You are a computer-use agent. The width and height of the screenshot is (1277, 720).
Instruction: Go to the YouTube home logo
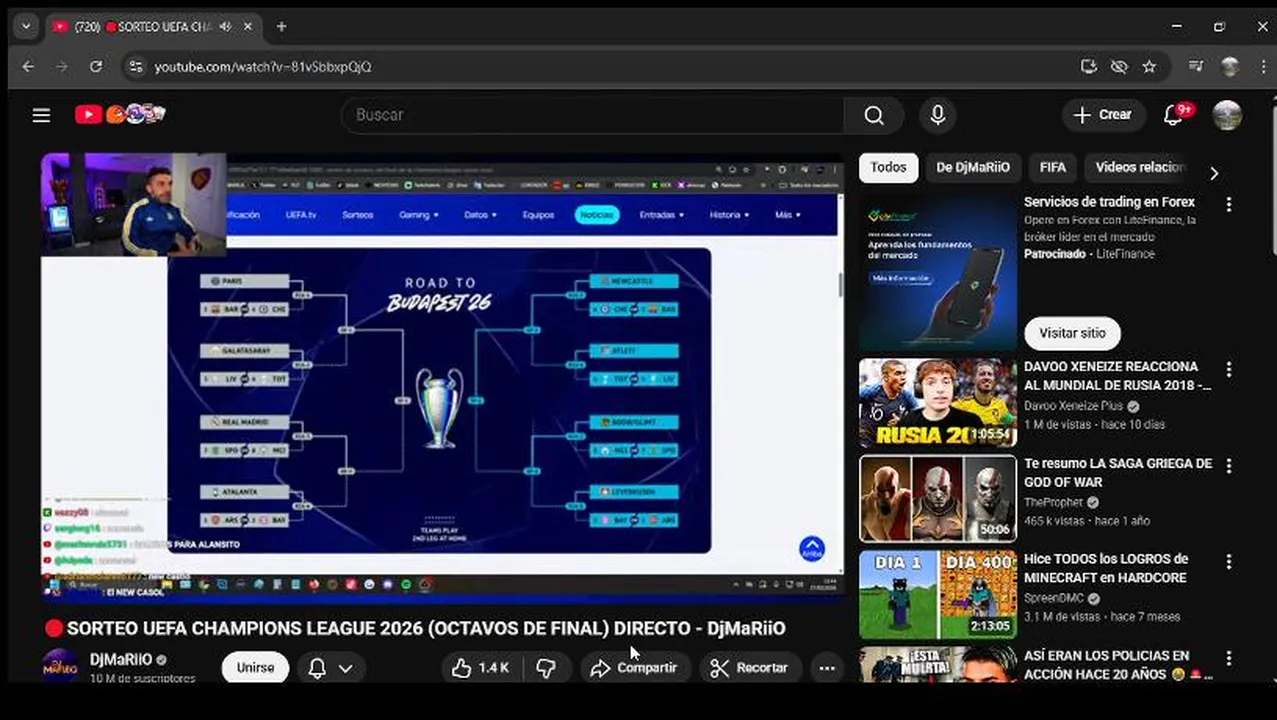click(x=120, y=115)
